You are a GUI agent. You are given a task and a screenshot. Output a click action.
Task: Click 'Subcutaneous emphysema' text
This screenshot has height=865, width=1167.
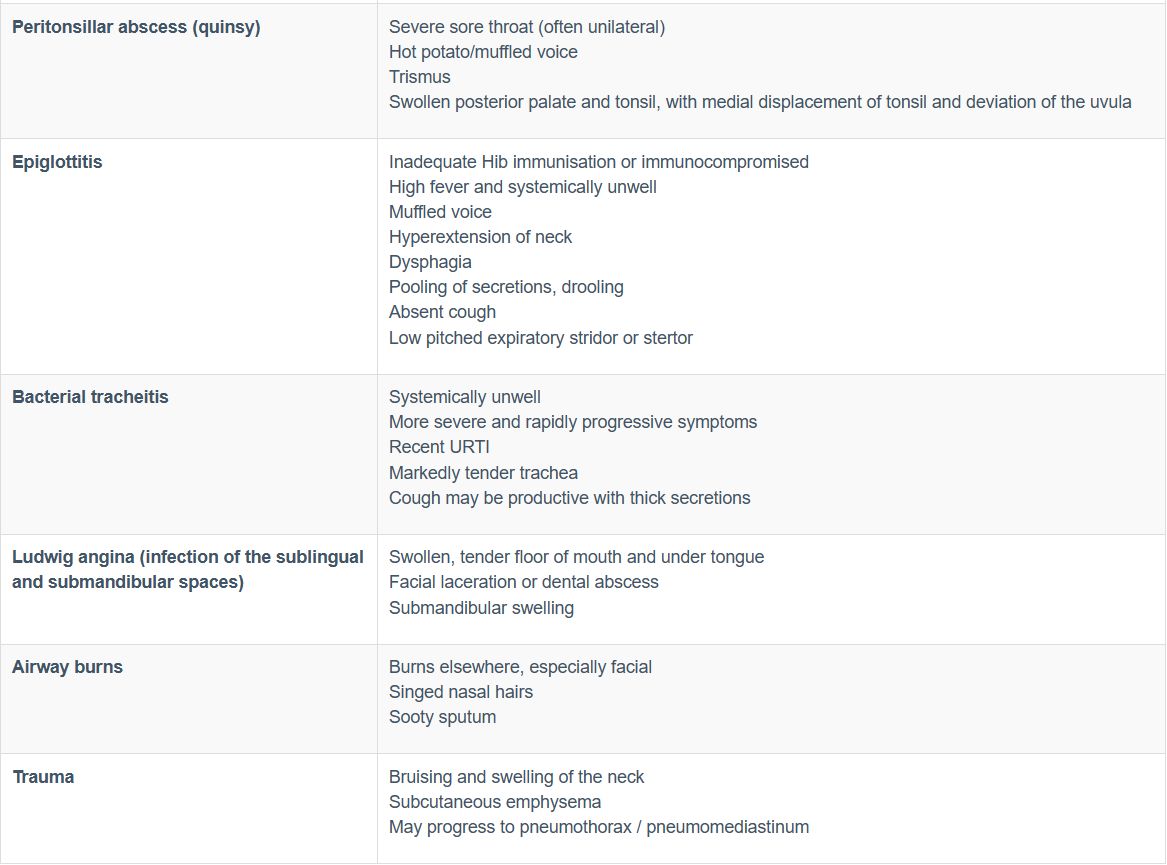(494, 802)
